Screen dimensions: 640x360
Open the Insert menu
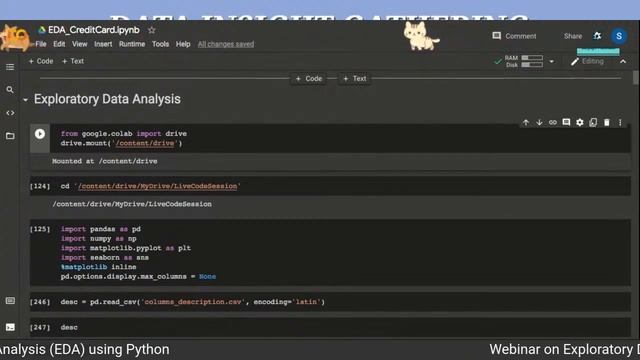(x=103, y=44)
